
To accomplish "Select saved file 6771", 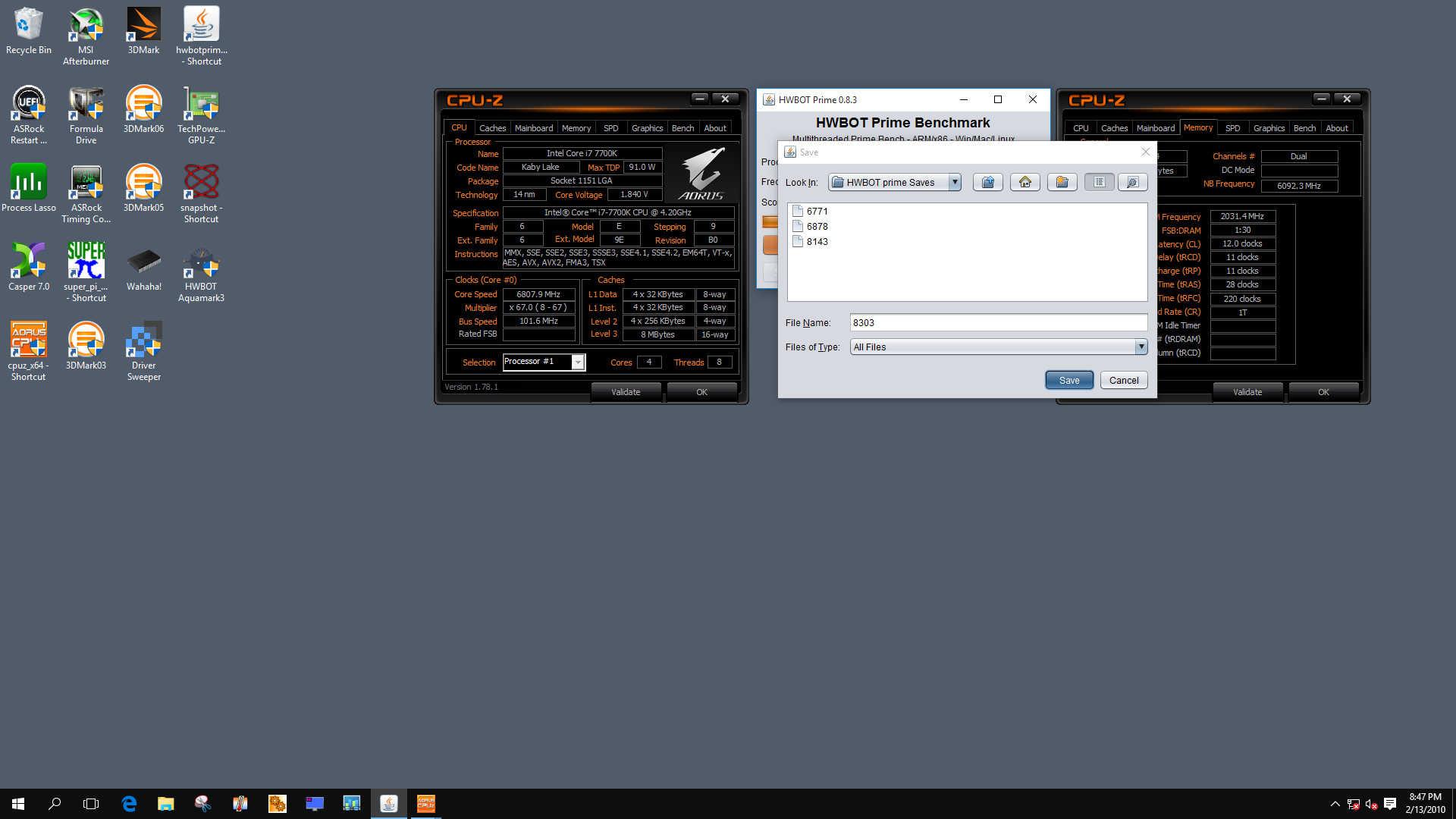I will tap(810, 212).
